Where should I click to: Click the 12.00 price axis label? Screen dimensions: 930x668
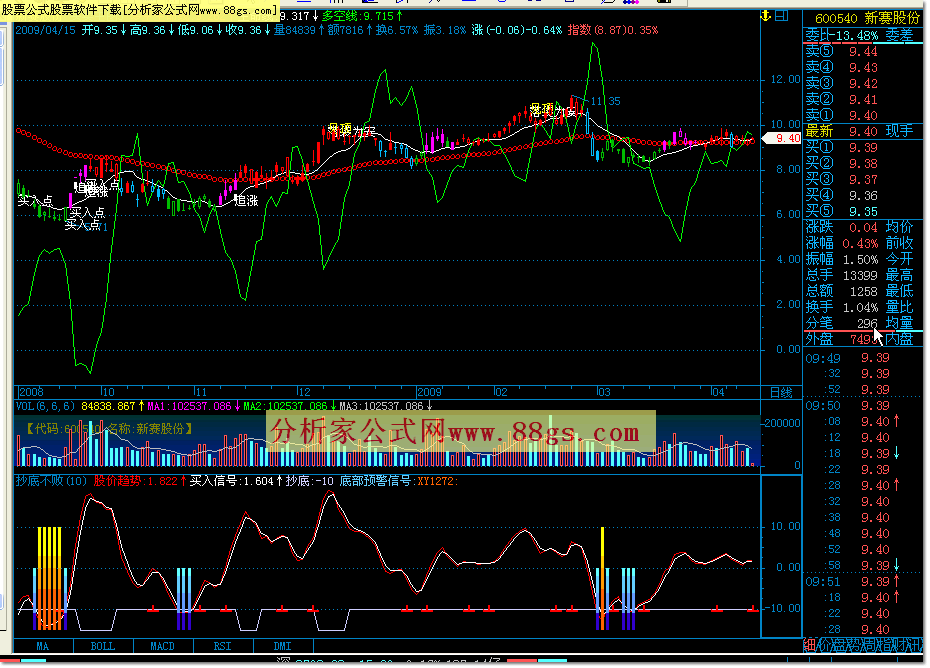pyautogui.click(x=785, y=79)
